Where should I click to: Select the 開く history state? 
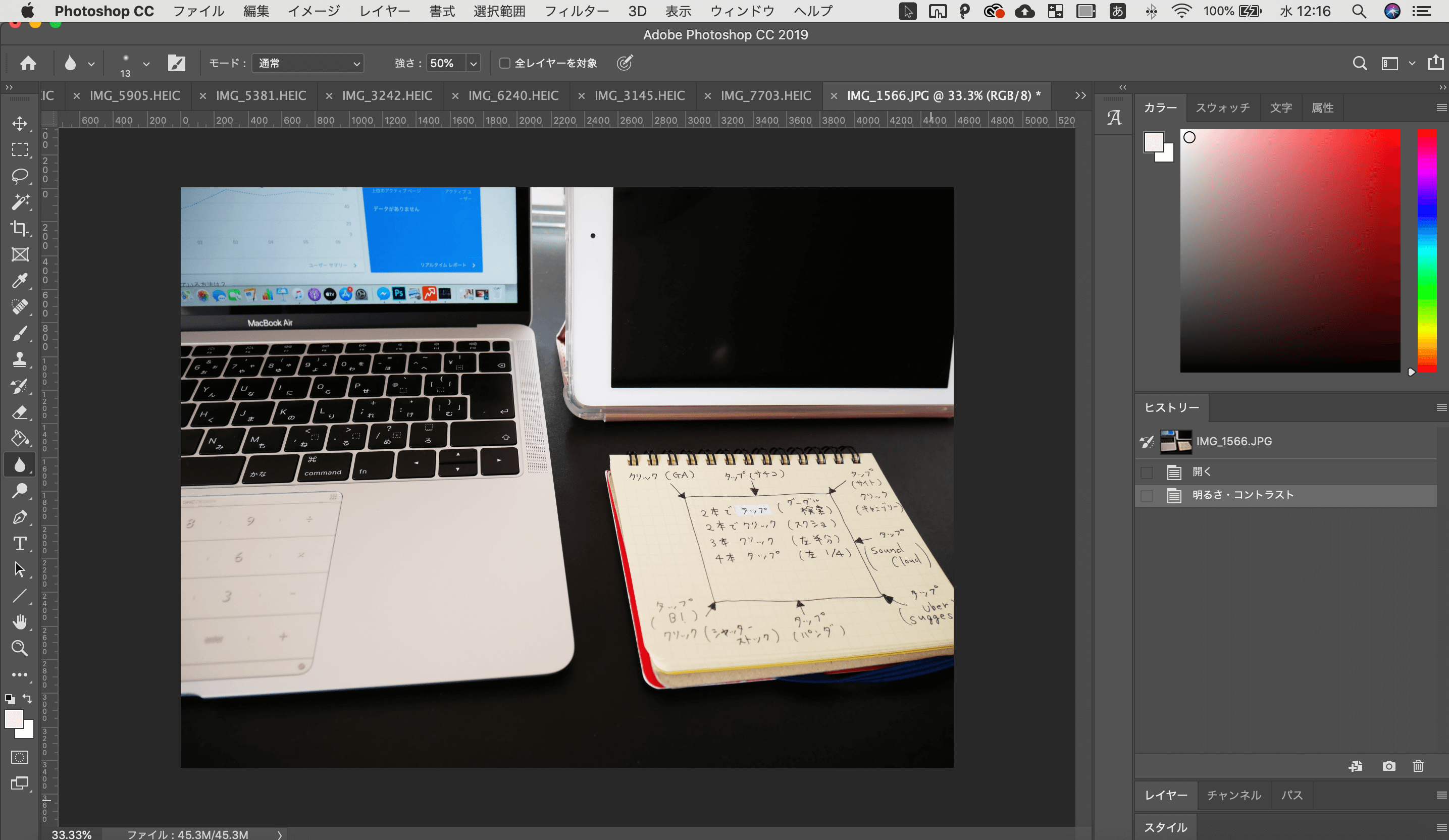click(1286, 472)
